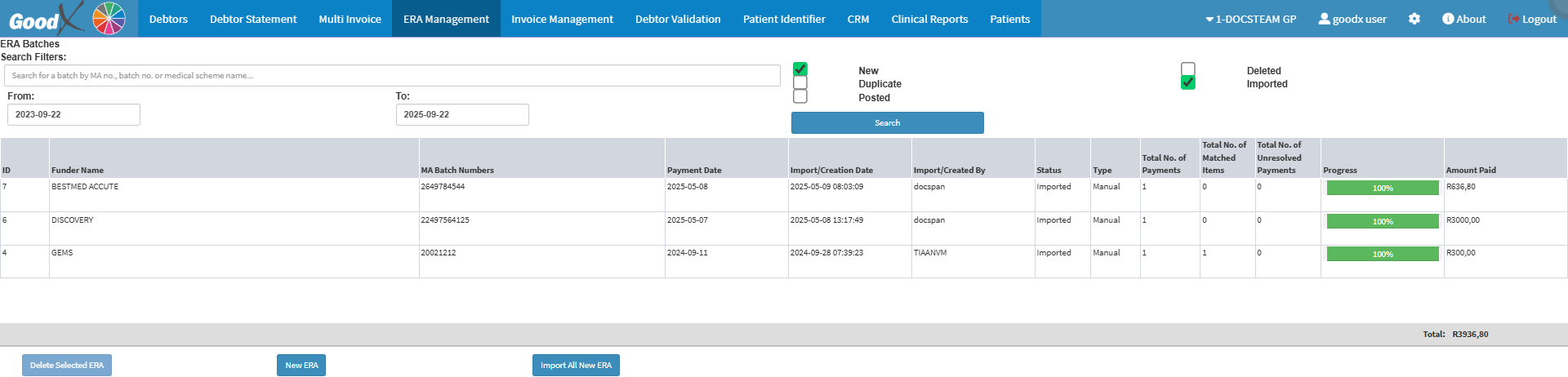This screenshot has width=1568, height=377.
Task: Expand the 1-DOCSTEAM GP practice dropdown
Action: (1250, 19)
